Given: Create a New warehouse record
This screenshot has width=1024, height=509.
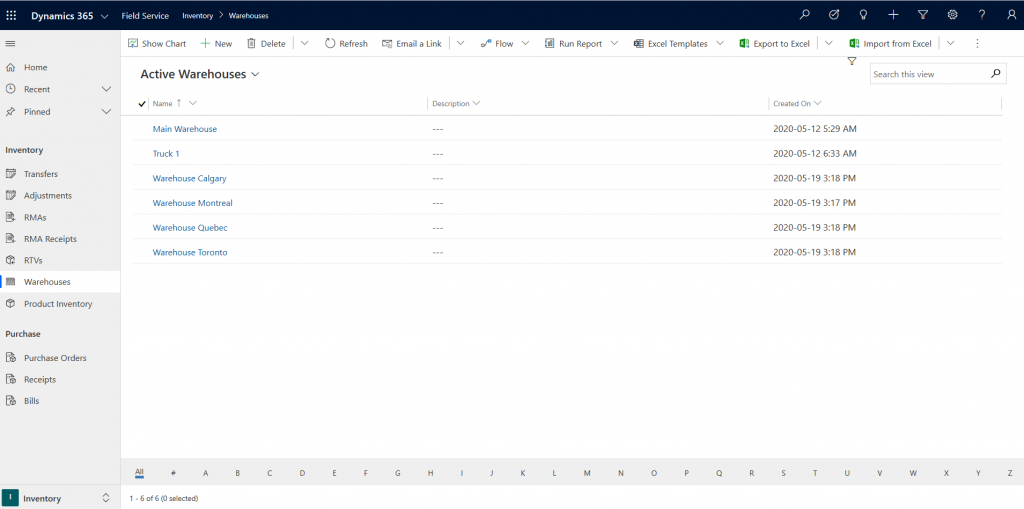Looking at the screenshot, I should point(216,44).
